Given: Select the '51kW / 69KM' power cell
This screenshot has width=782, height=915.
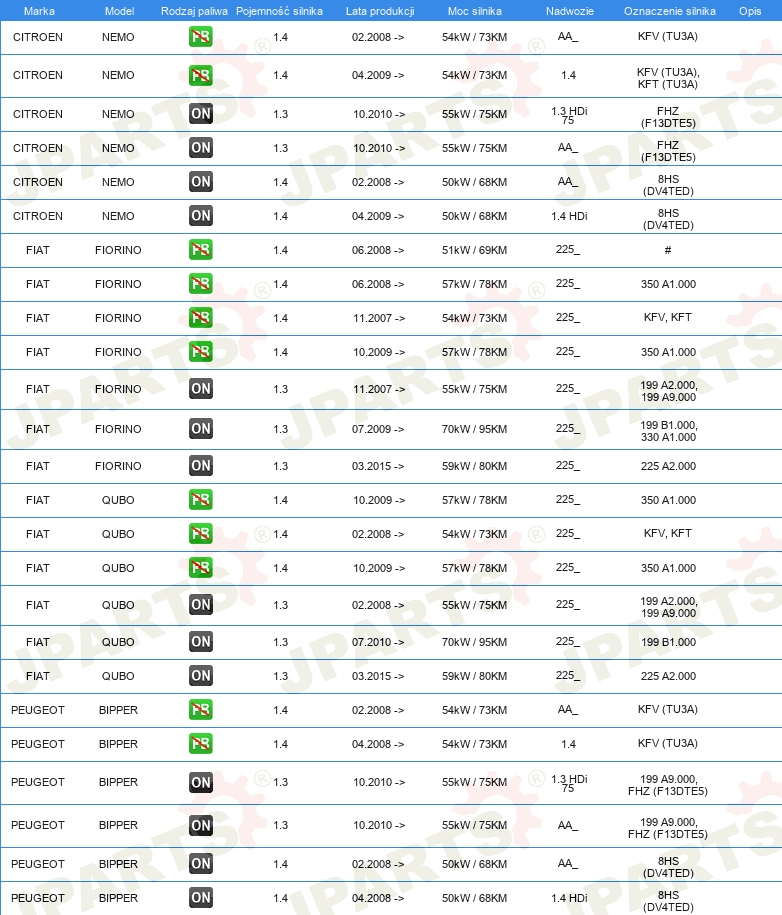Looking at the screenshot, I should click(474, 250).
